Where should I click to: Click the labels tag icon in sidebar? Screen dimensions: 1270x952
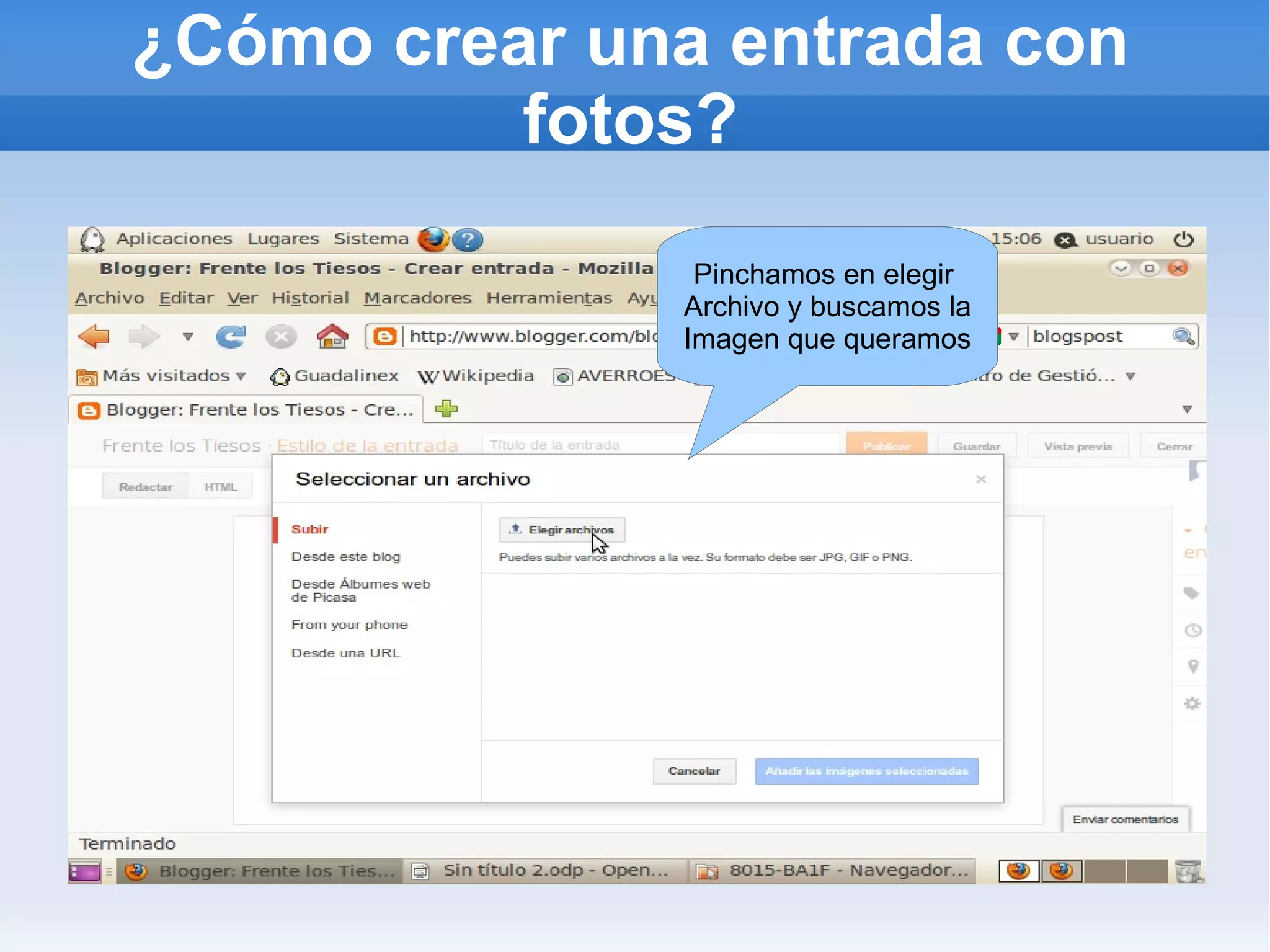(x=1191, y=593)
